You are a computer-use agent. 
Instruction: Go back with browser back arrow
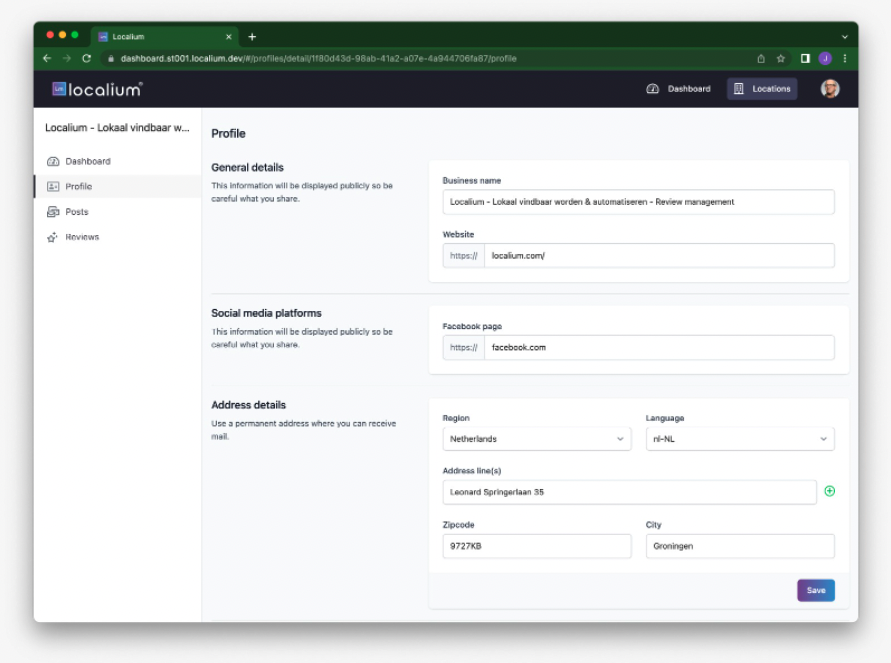47,59
